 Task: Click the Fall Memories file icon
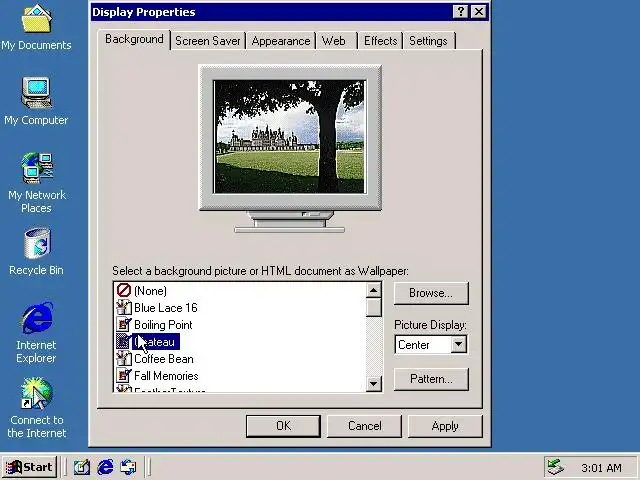(x=123, y=376)
